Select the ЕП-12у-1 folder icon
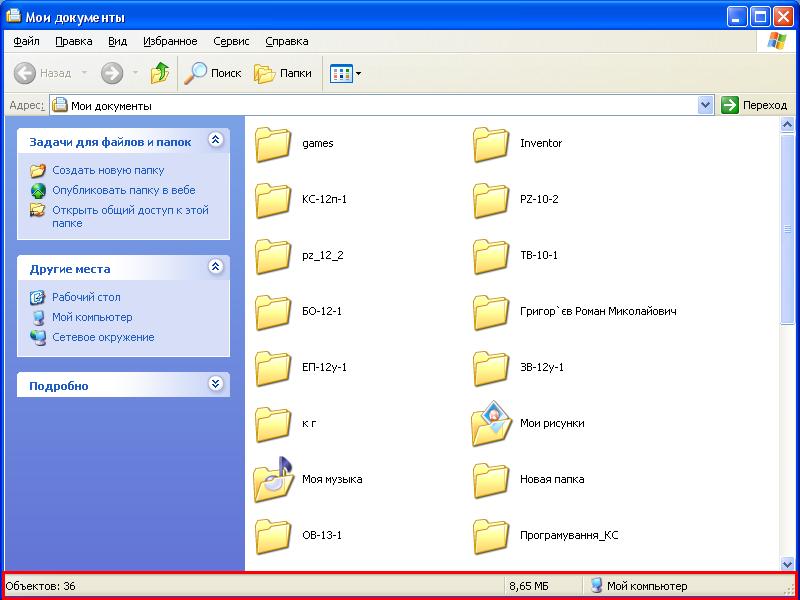Viewport: 800px width, 600px height. 273,368
